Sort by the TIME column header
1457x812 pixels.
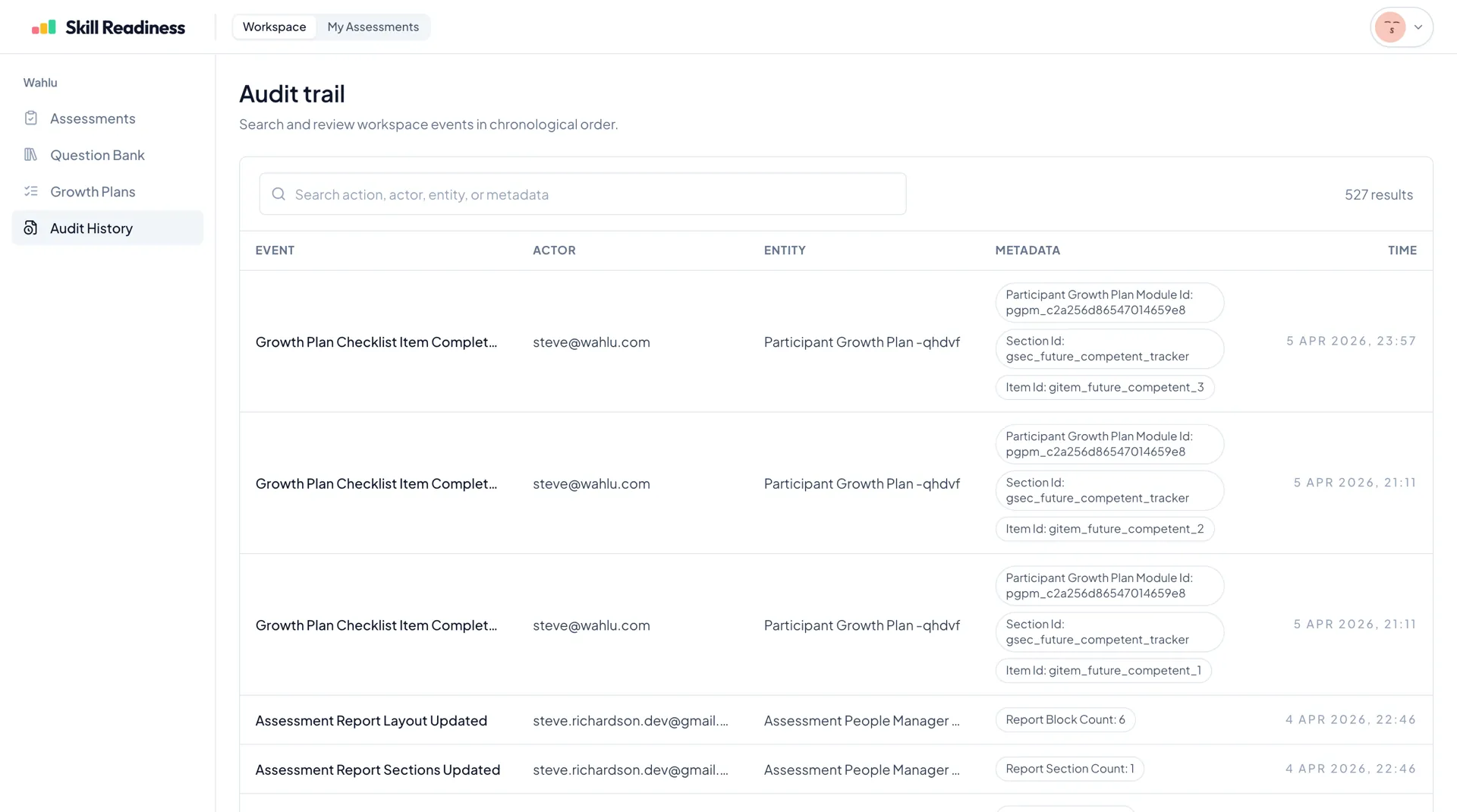[x=1402, y=250]
